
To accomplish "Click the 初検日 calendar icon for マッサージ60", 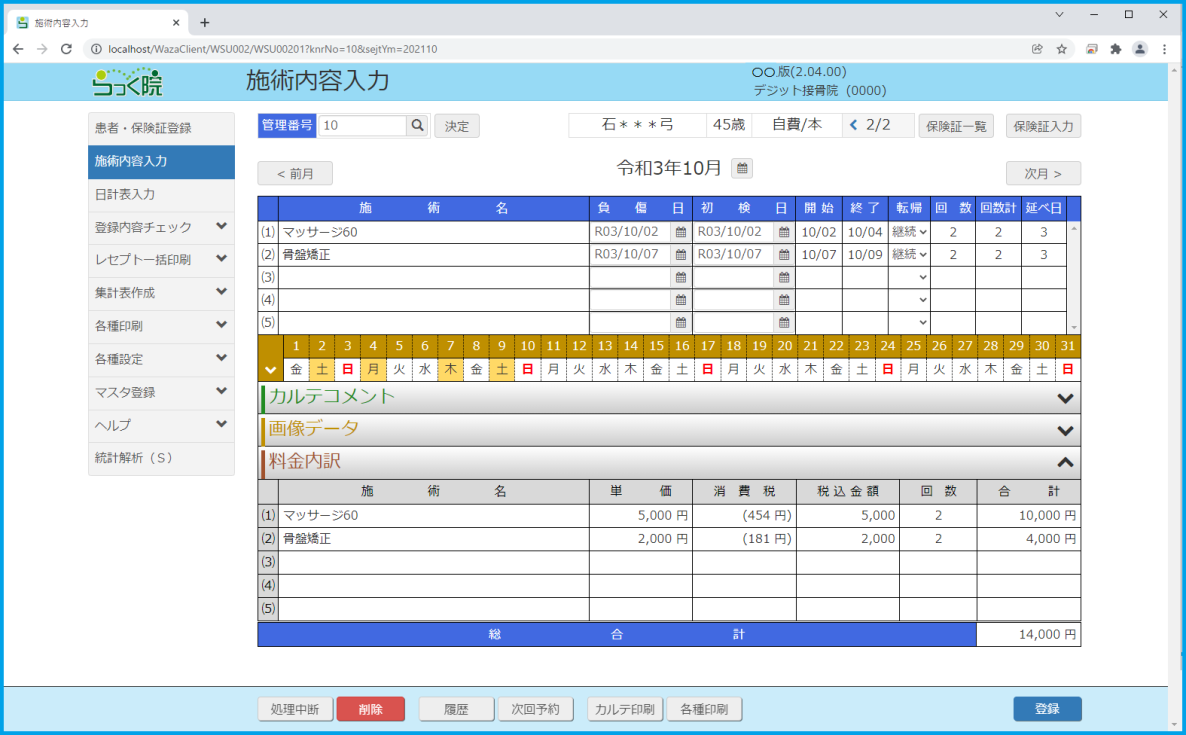I will click(783, 231).
